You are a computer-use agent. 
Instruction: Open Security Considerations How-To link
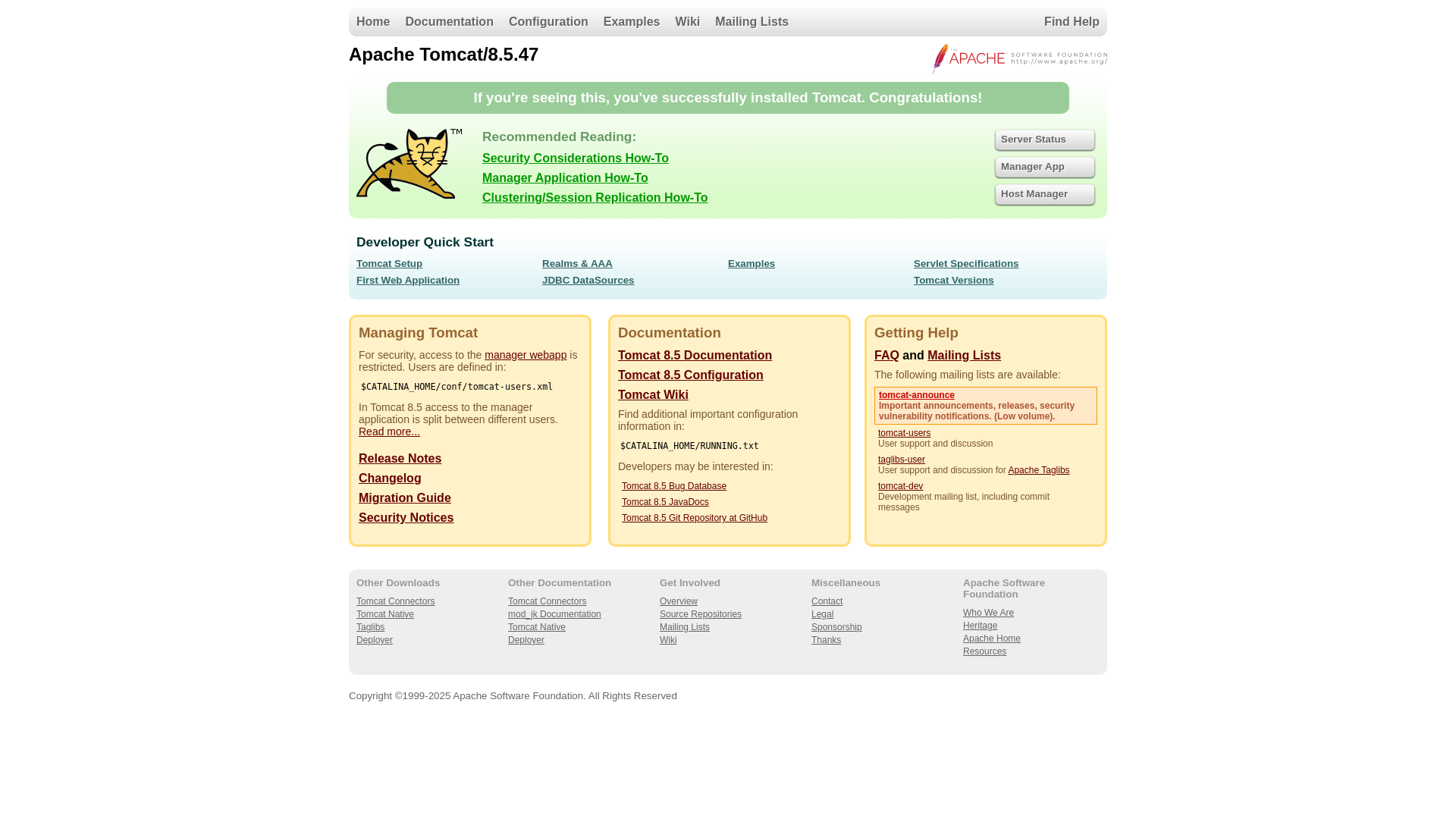(576, 158)
